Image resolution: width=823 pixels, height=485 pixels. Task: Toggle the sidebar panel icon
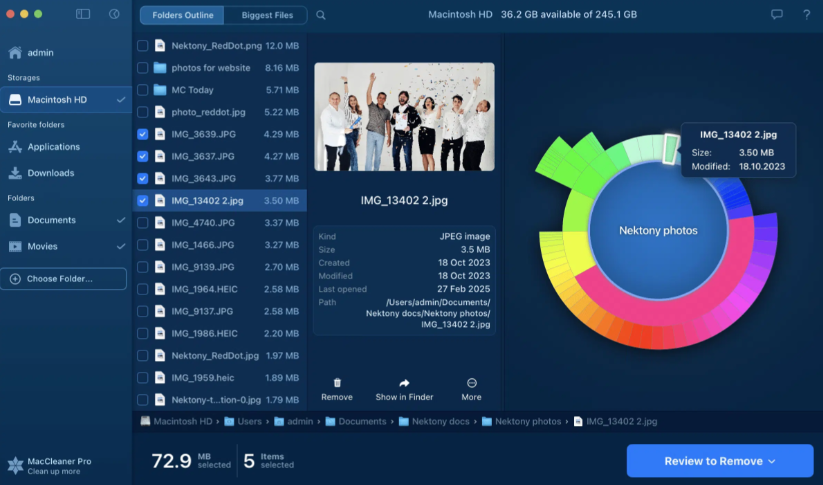[x=83, y=14]
